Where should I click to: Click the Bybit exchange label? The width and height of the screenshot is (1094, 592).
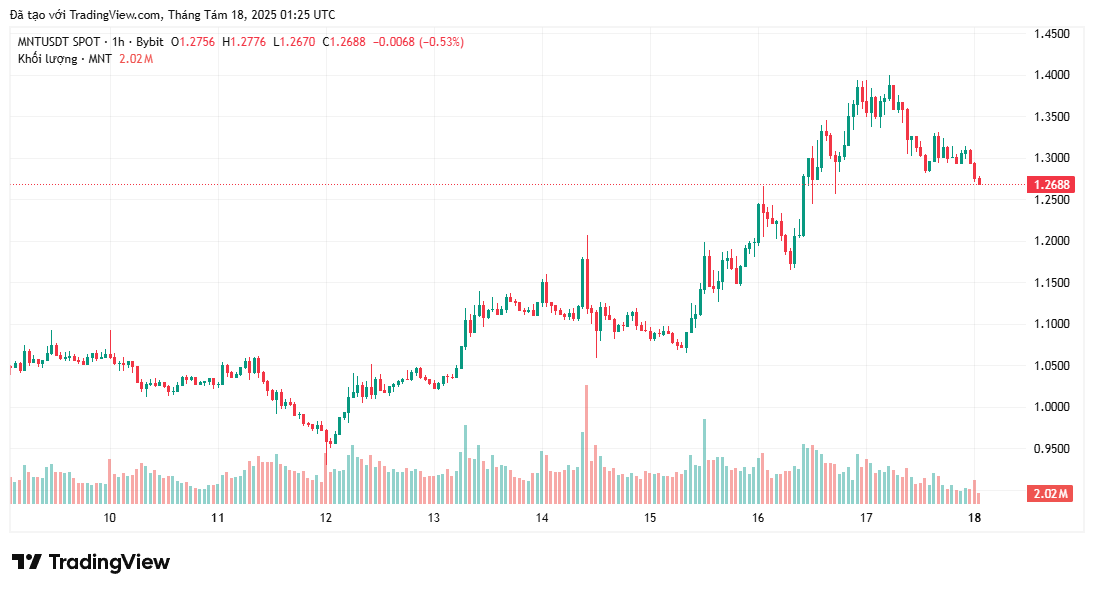point(149,42)
